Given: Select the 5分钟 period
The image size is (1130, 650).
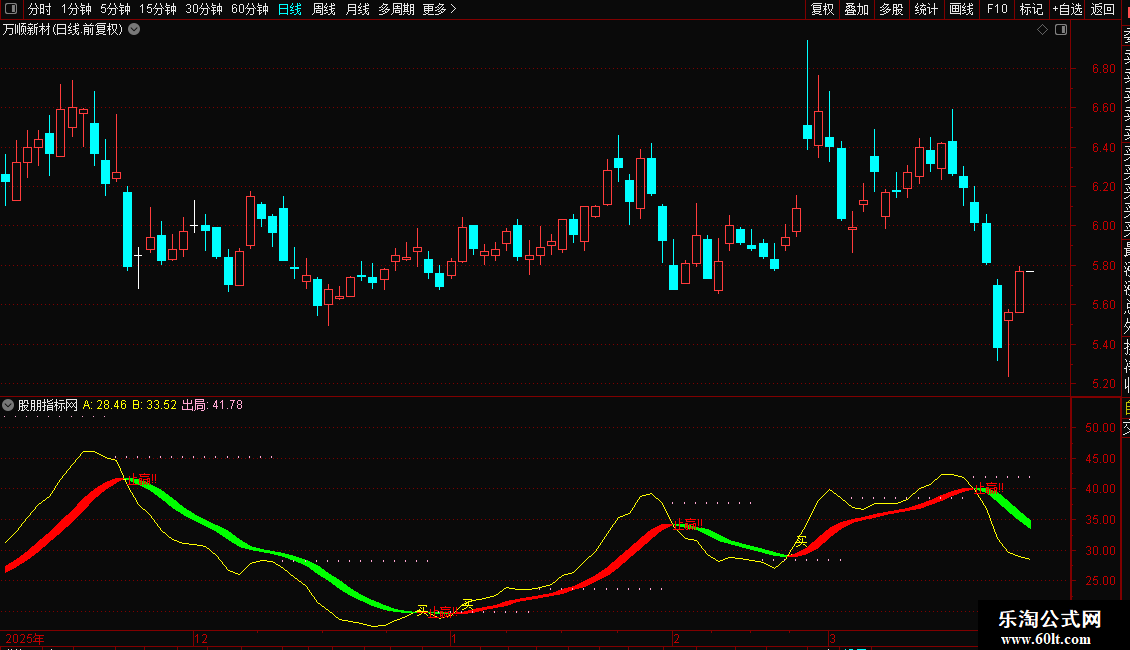Looking at the screenshot, I should (115, 9).
